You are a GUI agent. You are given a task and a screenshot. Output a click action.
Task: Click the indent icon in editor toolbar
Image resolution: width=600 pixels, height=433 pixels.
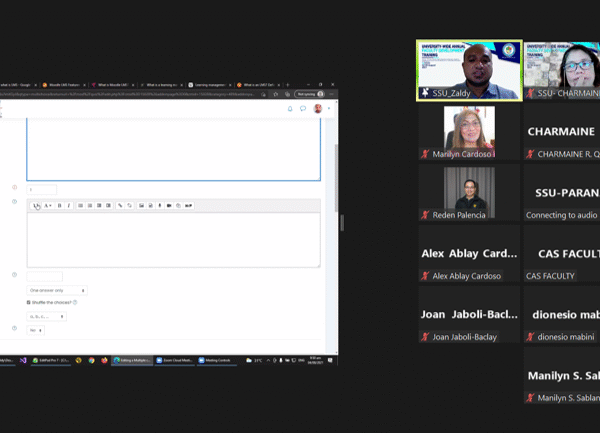point(108,206)
